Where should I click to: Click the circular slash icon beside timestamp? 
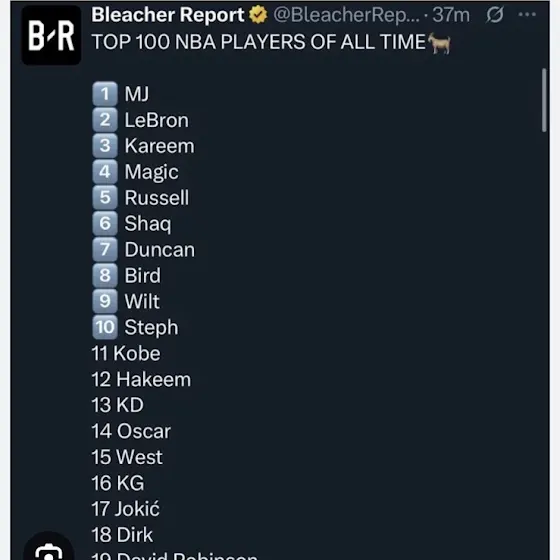495,15
